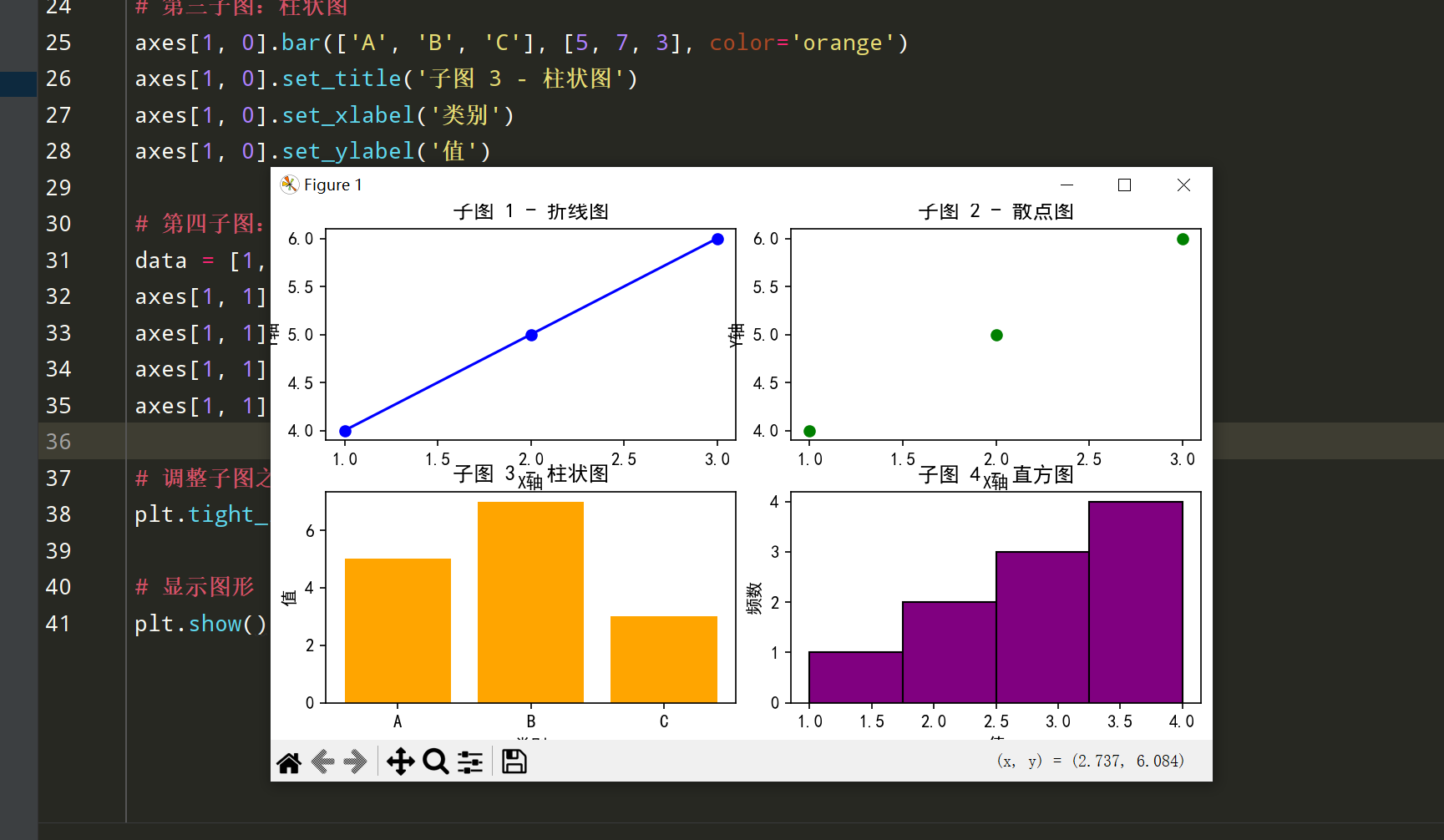The height and width of the screenshot is (840, 1444).
Task: Click line number 36 in the editor gutter
Action: tap(58, 442)
